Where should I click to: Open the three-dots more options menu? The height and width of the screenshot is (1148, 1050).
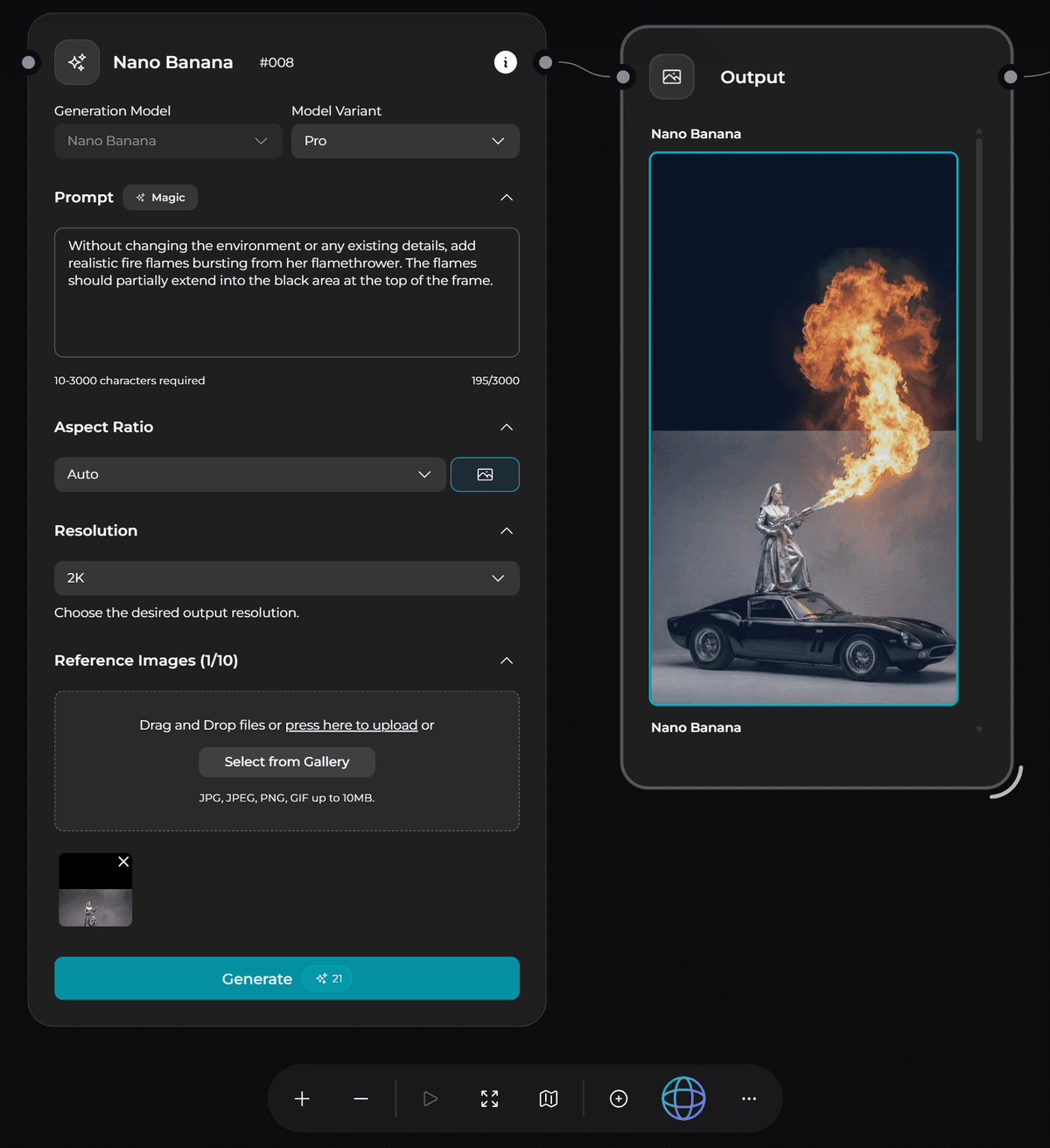click(749, 1099)
